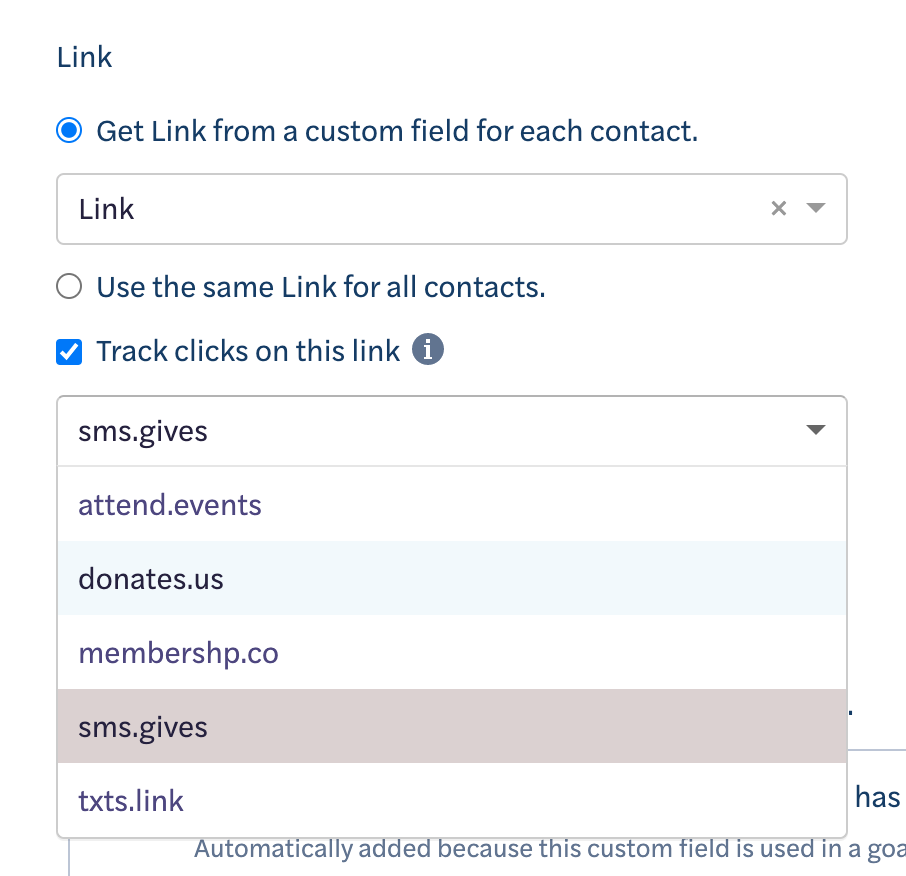
Task: Open the info tooltip for click tracking
Action: coord(428,350)
